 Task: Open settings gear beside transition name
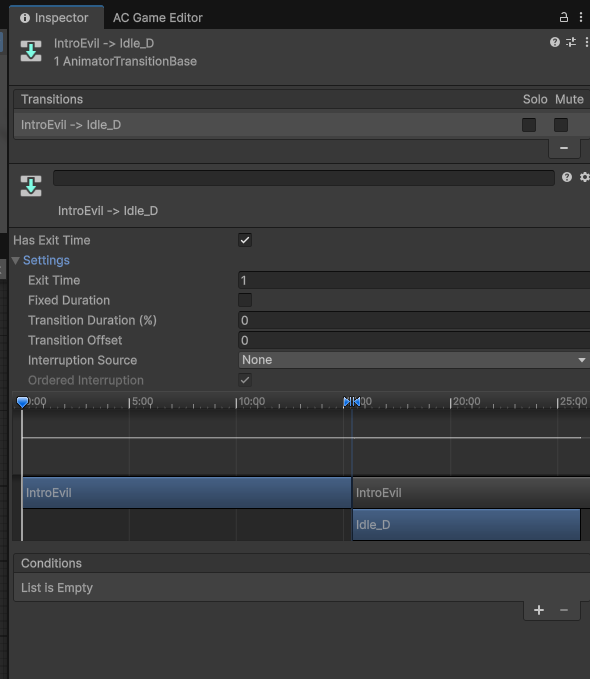585,177
